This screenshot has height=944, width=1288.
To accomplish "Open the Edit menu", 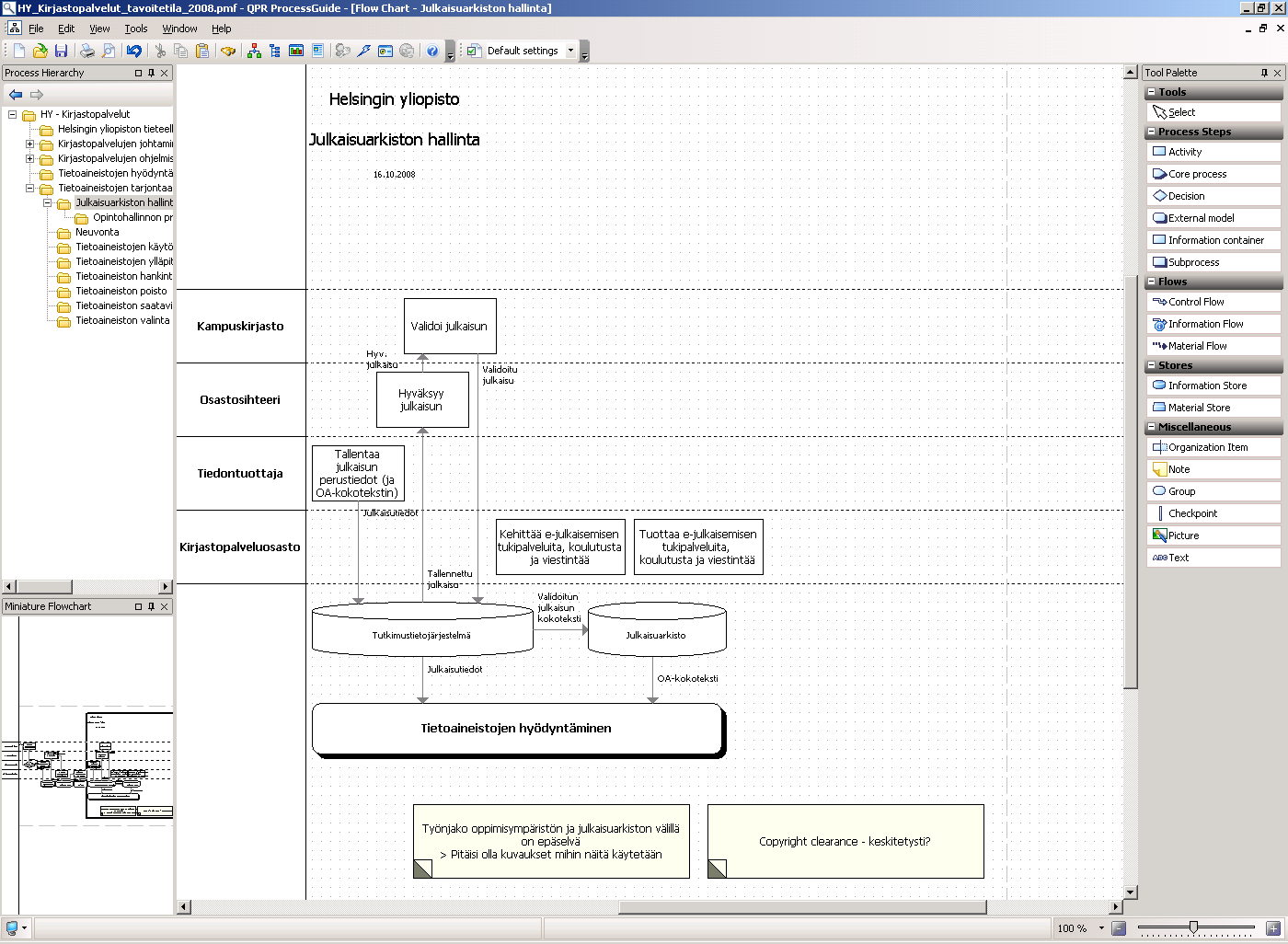I will tap(66, 29).
